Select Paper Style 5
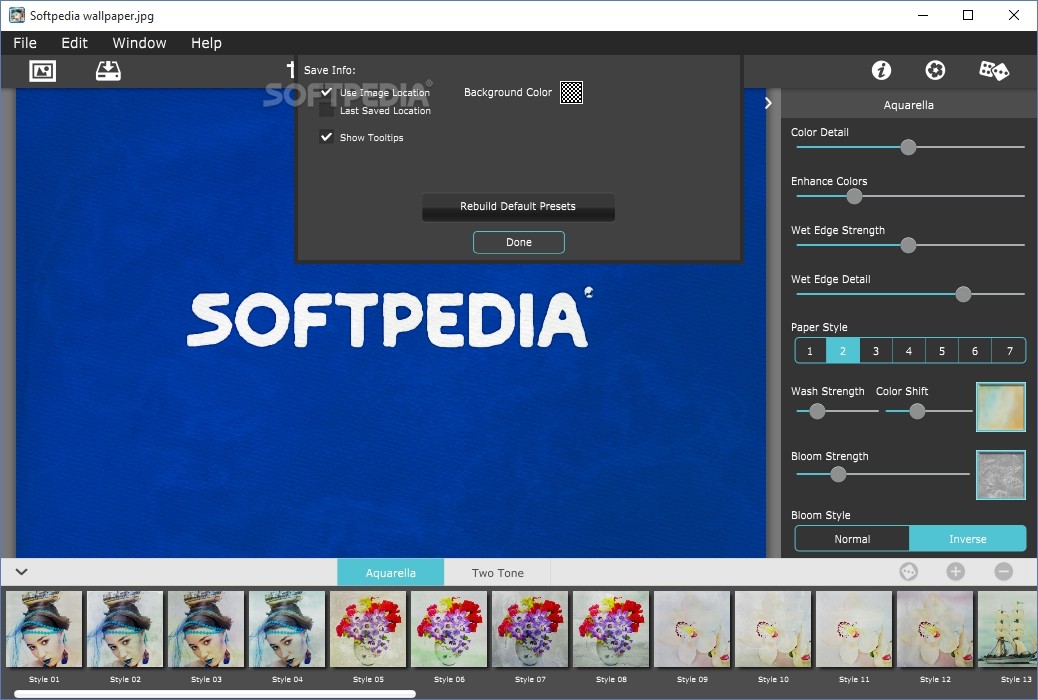 pos(942,351)
